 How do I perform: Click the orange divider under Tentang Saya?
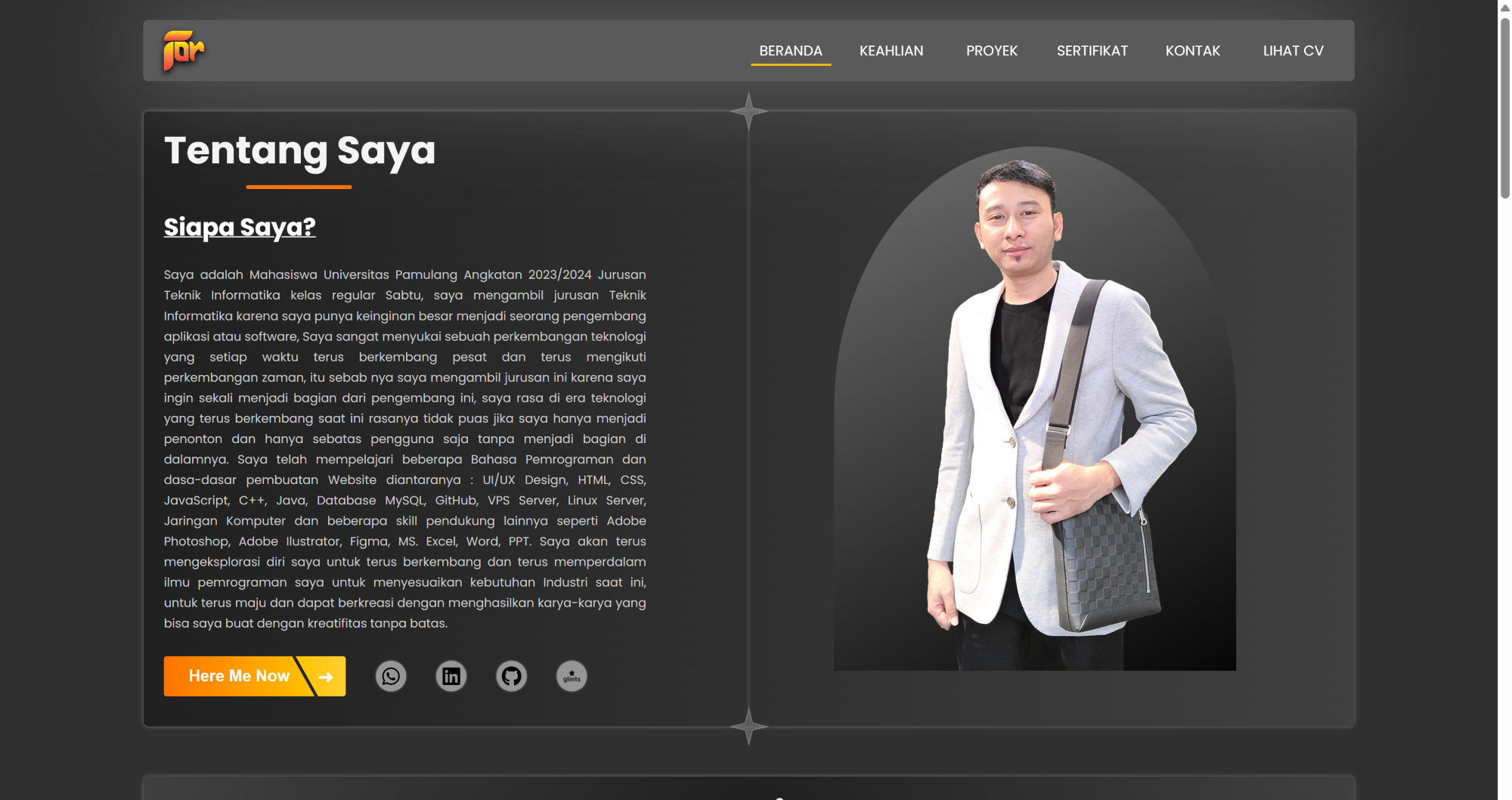point(298,187)
